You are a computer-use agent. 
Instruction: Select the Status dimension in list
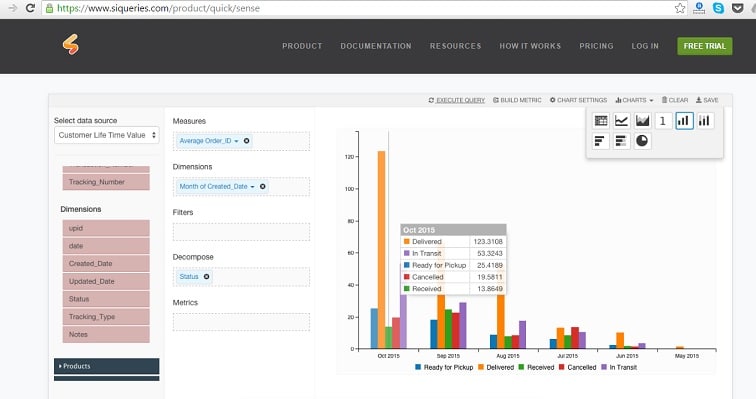(106, 299)
